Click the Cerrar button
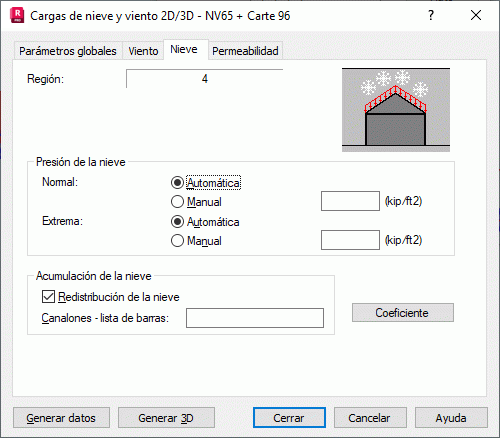The height and width of the screenshot is (438, 500). click(x=289, y=418)
